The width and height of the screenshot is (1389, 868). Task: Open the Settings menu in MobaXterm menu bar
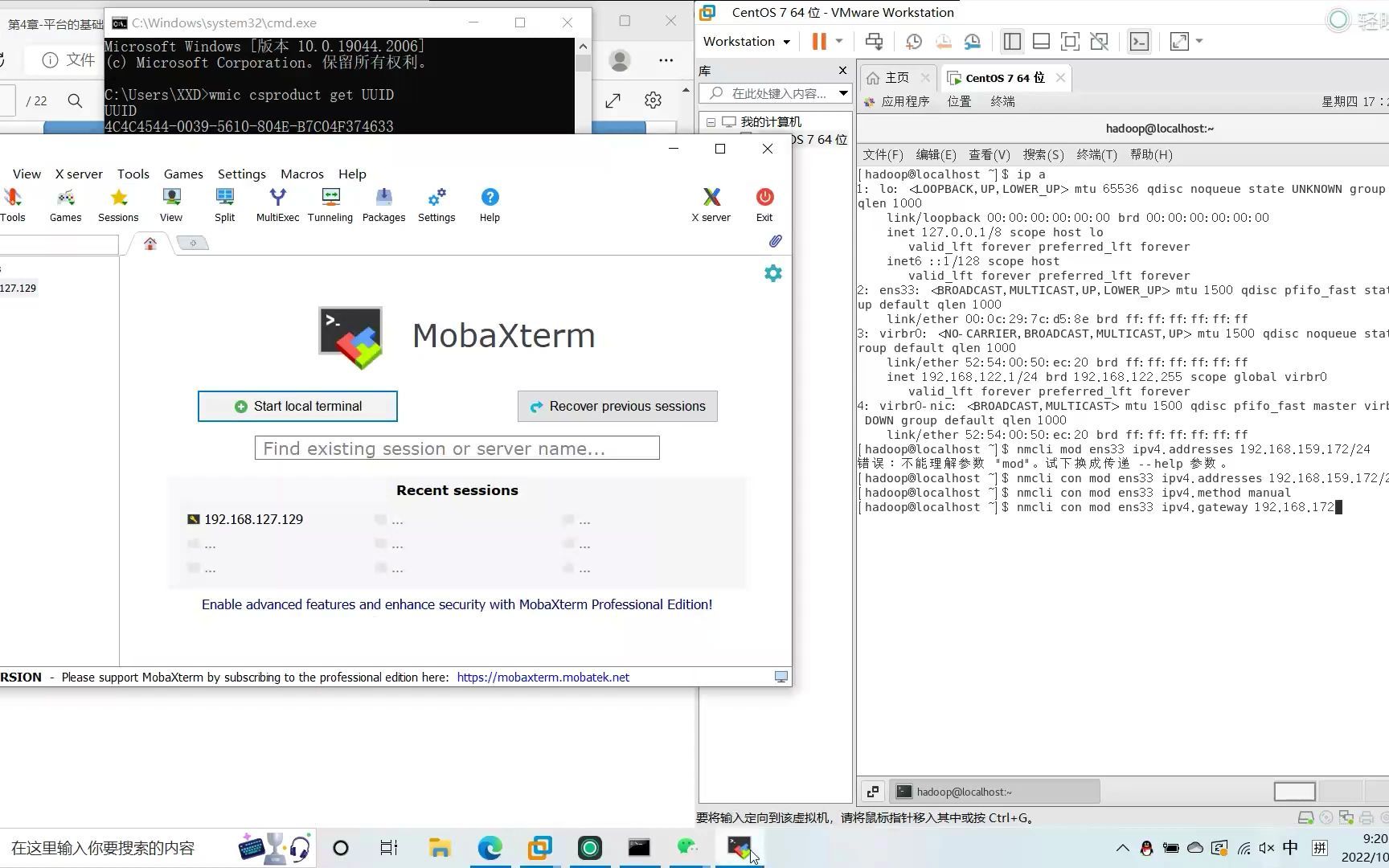(x=242, y=174)
